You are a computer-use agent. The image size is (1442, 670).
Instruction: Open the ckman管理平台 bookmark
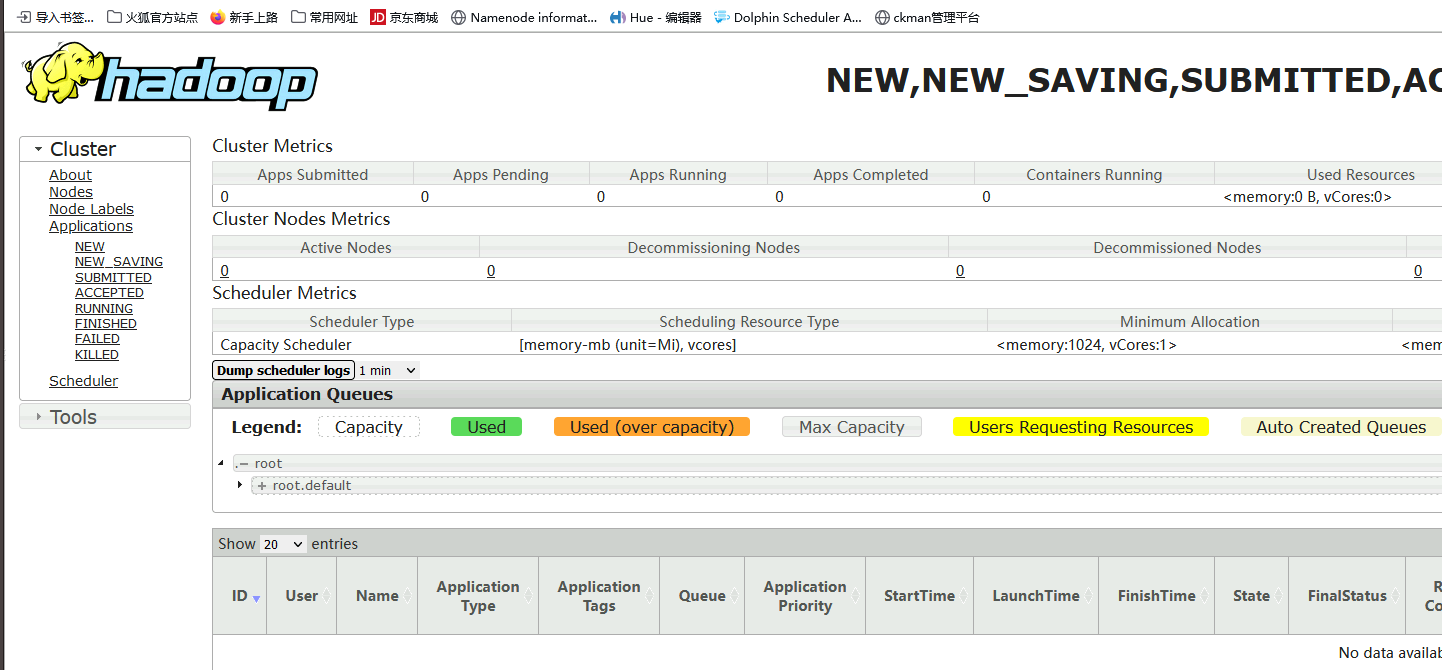click(927, 17)
